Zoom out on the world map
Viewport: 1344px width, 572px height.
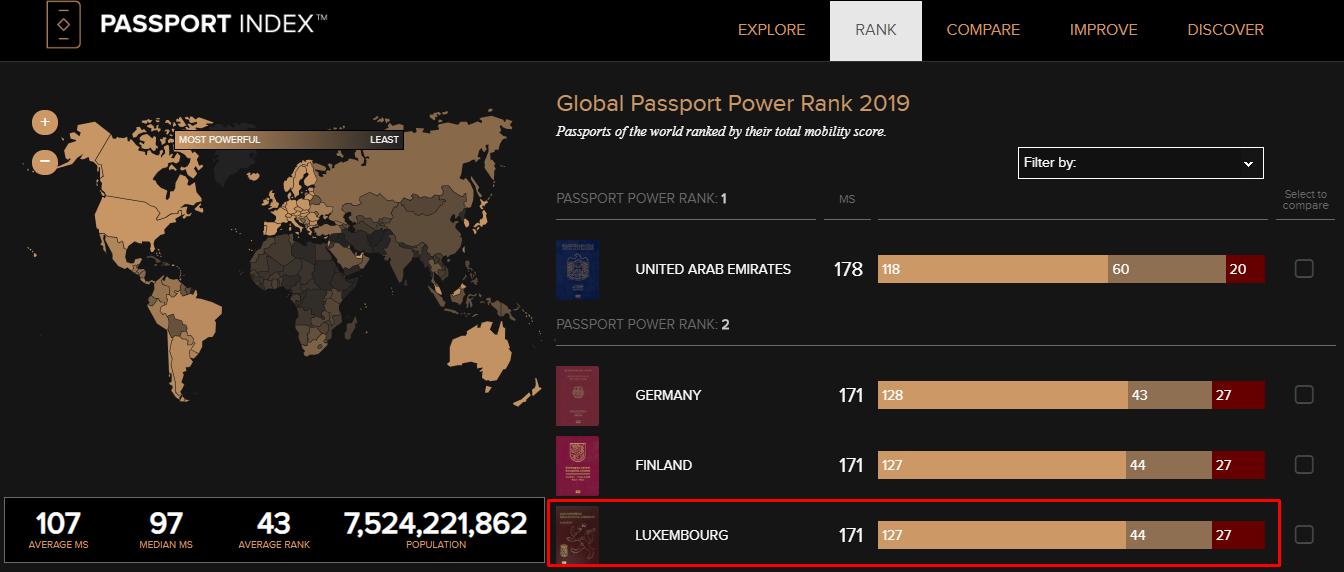(45, 161)
